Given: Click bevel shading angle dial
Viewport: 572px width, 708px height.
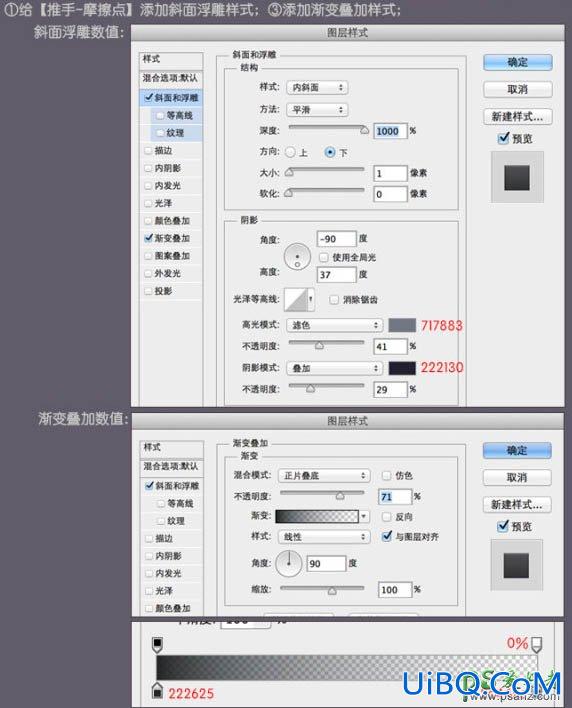Looking at the screenshot, I should (297, 256).
